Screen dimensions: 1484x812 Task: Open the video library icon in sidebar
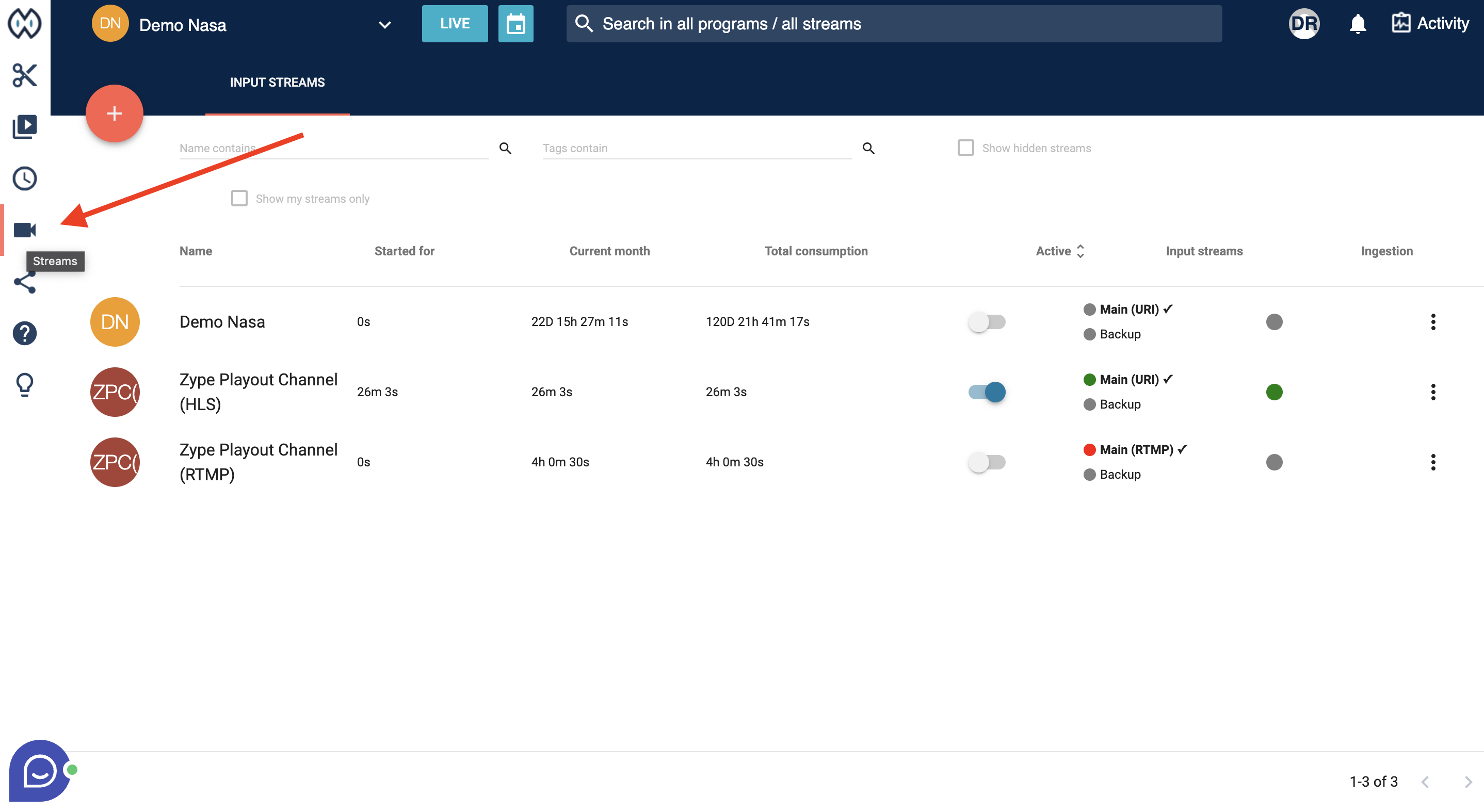[x=24, y=127]
